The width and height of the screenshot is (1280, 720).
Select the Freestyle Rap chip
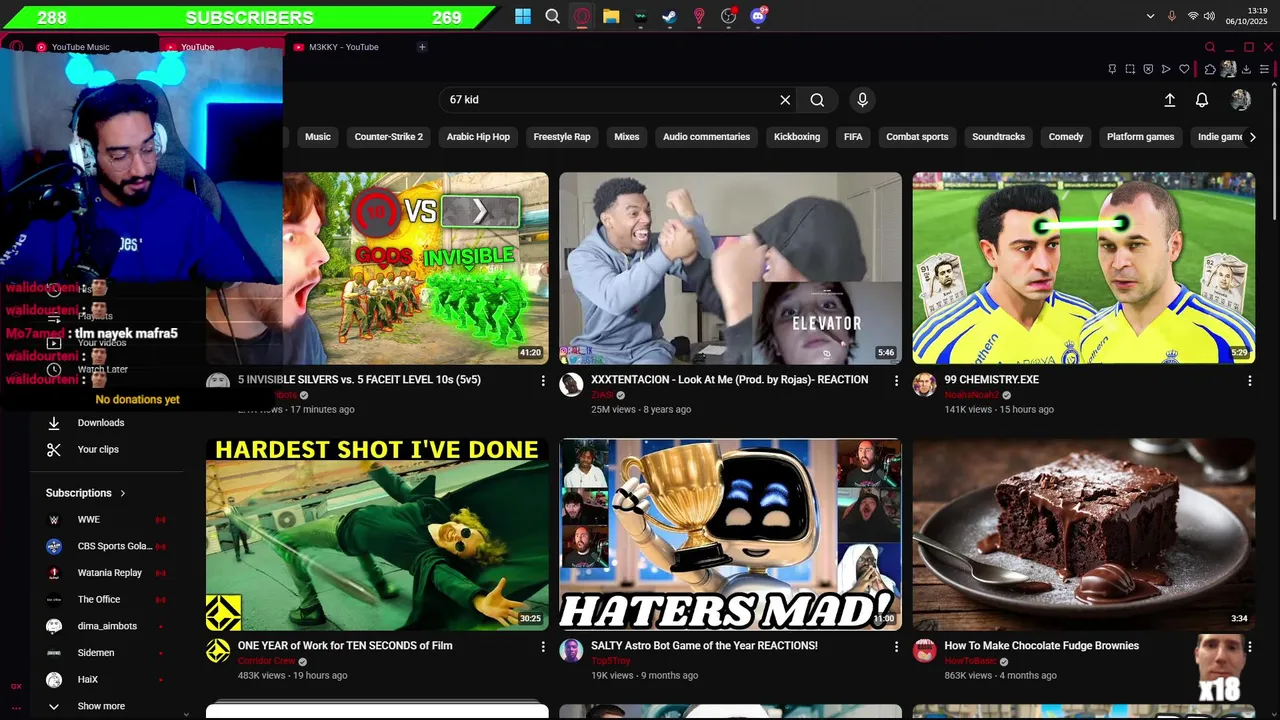[562, 137]
